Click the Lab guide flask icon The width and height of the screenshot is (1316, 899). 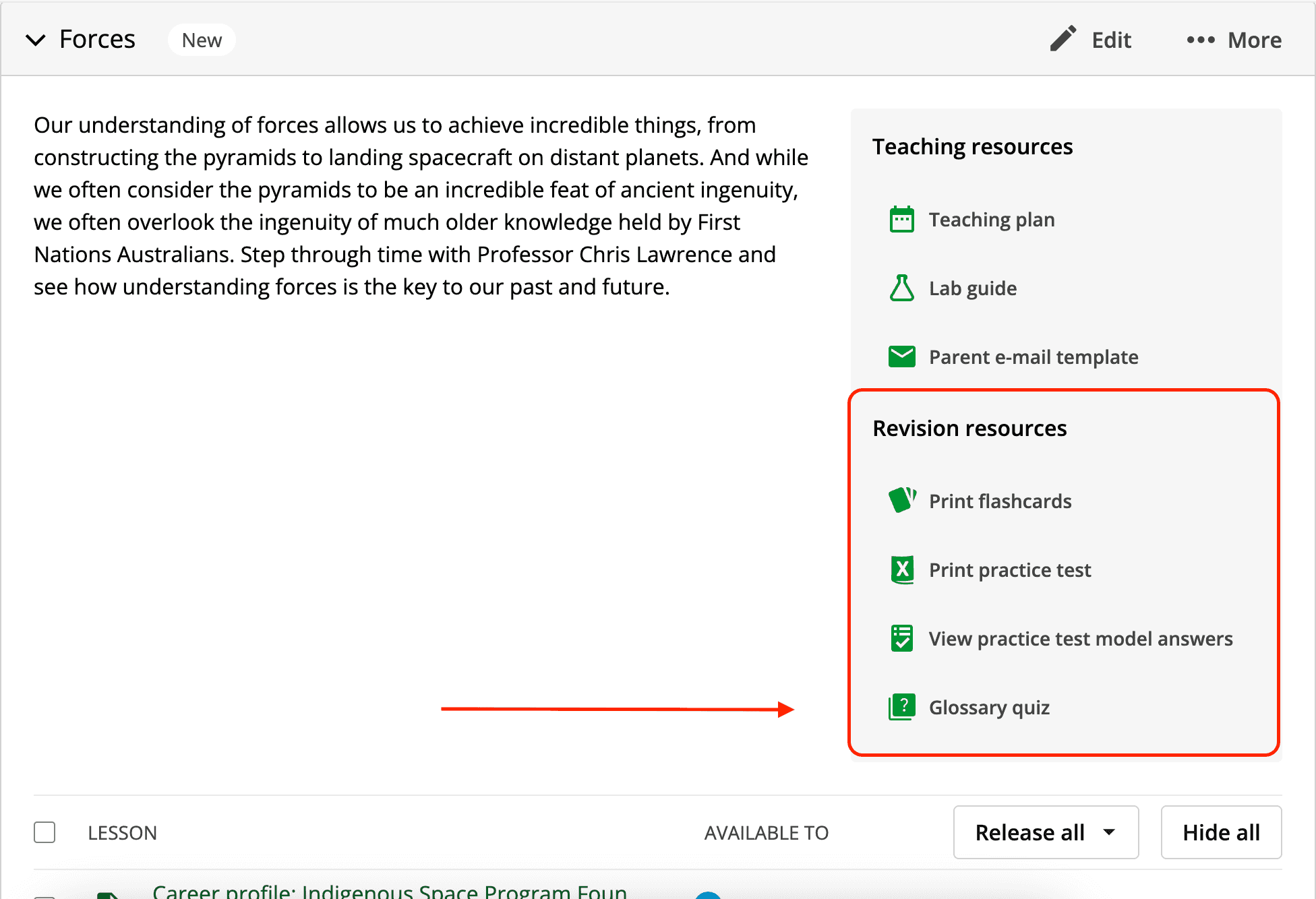(x=901, y=288)
